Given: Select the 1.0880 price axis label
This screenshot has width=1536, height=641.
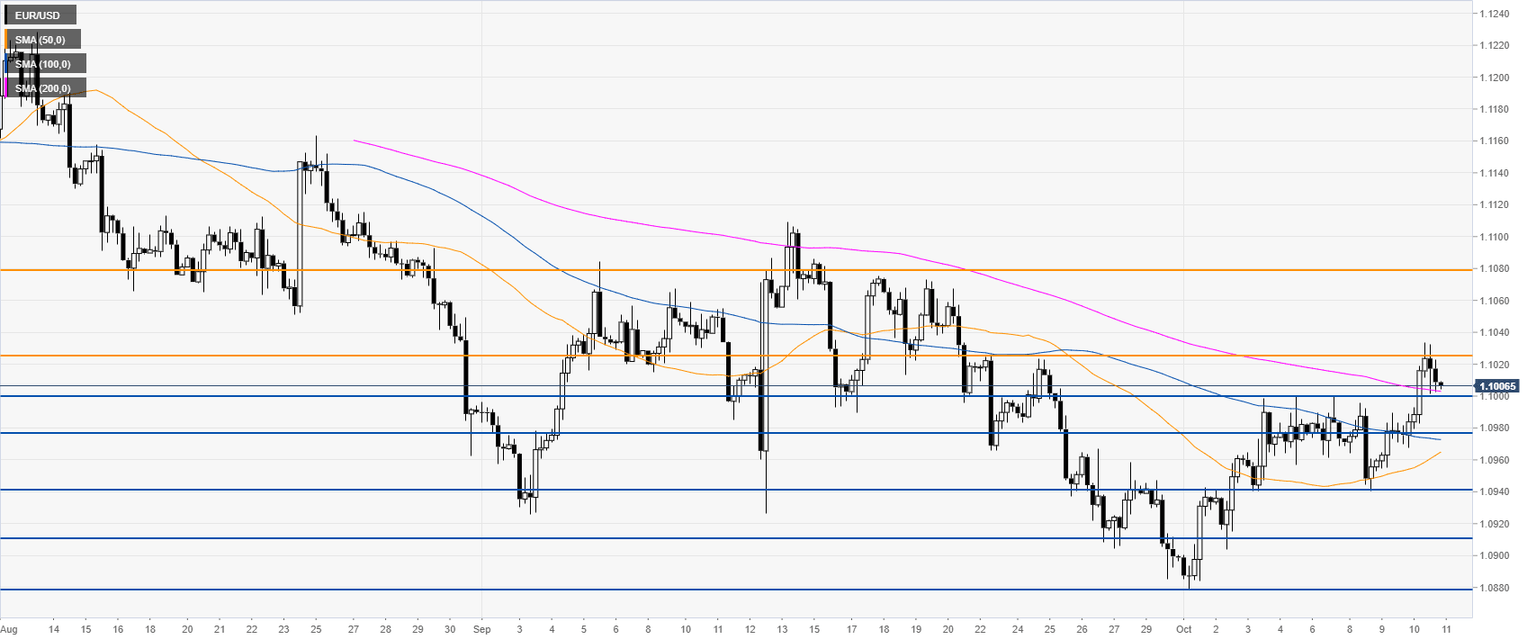Looking at the screenshot, I should [x=1497, y=588].
